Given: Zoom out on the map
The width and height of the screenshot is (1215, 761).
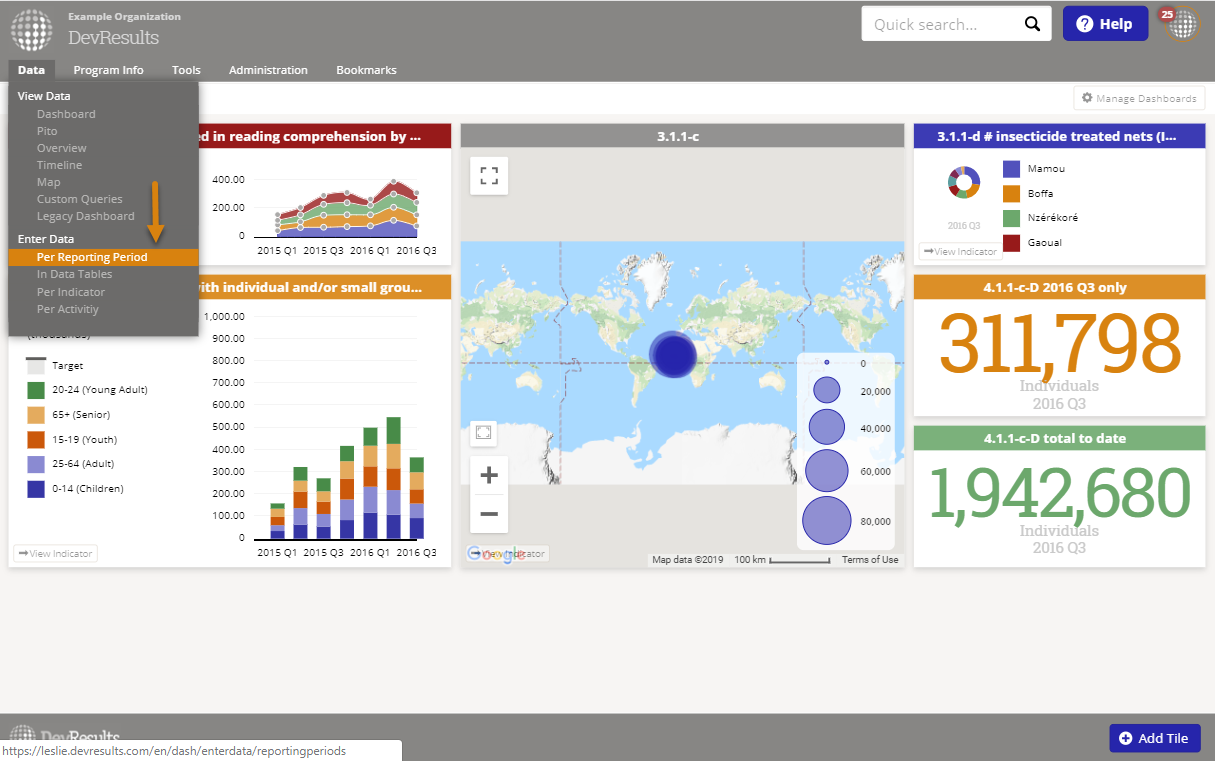Looking at the screenshot, I should (489, 514).
